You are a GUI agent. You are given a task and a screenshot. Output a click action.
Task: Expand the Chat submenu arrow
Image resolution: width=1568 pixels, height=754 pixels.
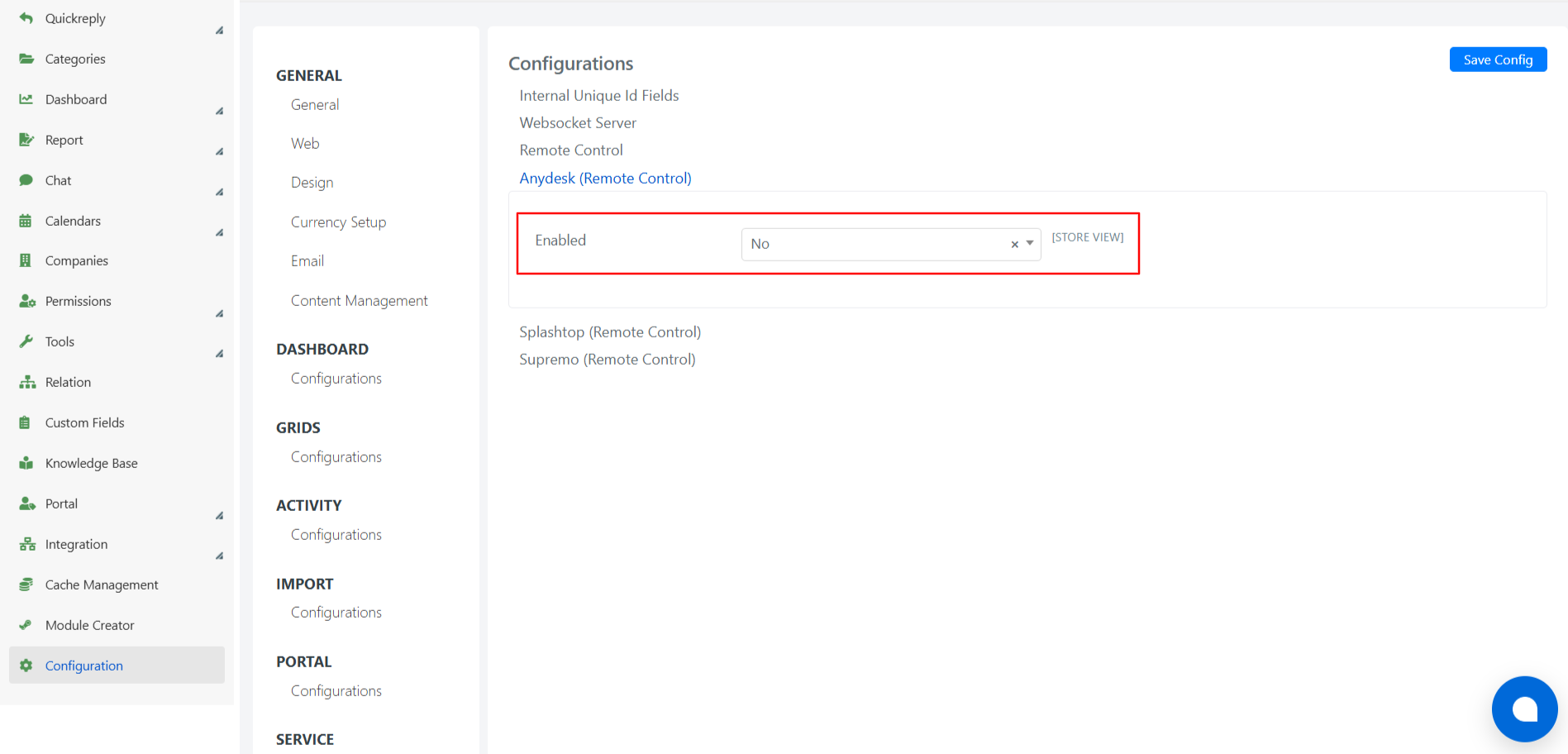click(x=219, y=193)
